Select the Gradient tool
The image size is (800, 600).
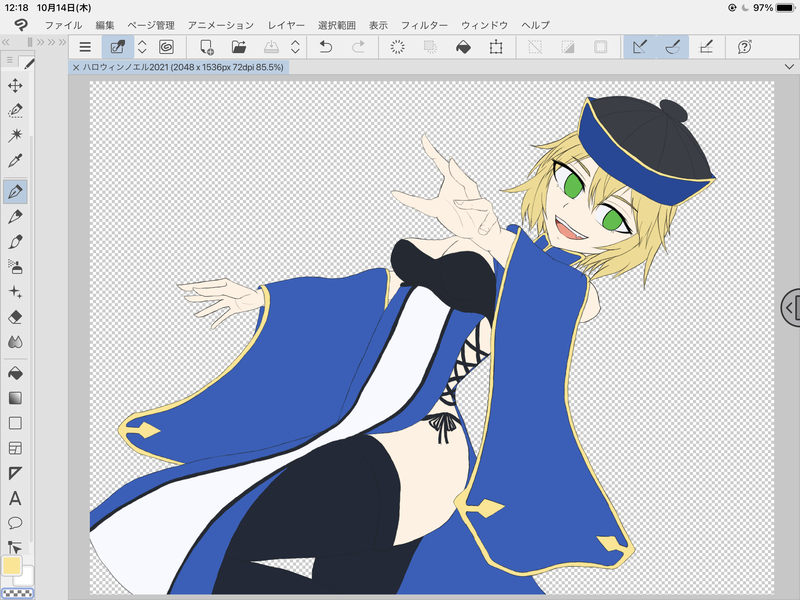[x=15, y=398]
